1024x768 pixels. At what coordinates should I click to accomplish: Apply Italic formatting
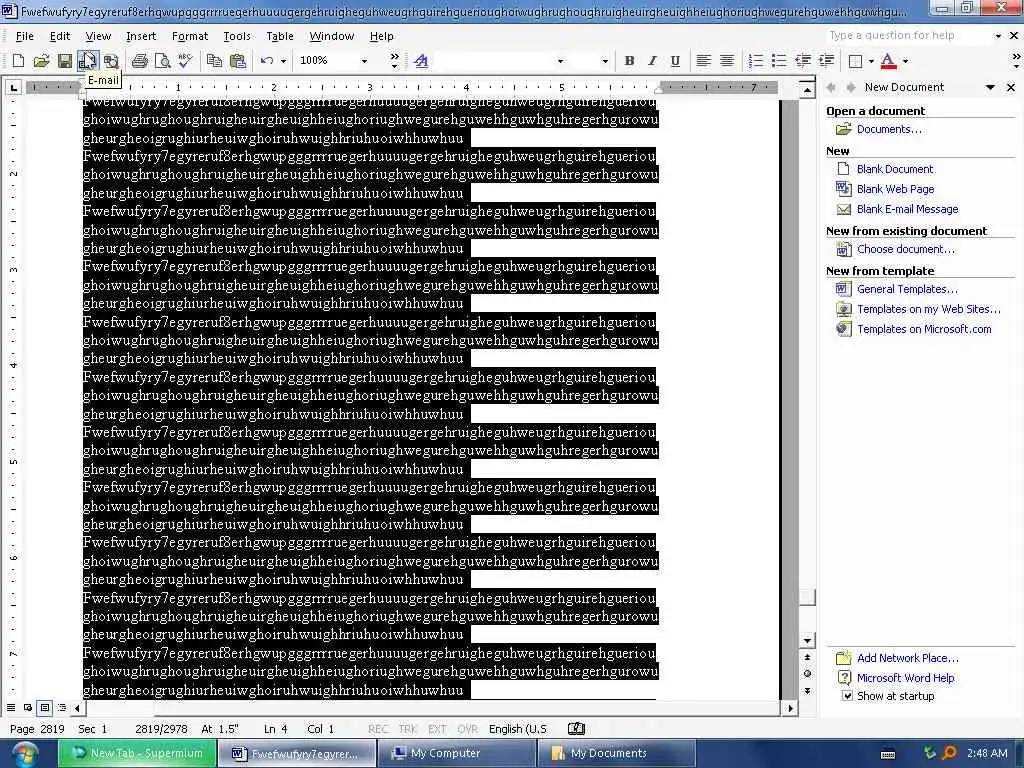coord(652,61)
